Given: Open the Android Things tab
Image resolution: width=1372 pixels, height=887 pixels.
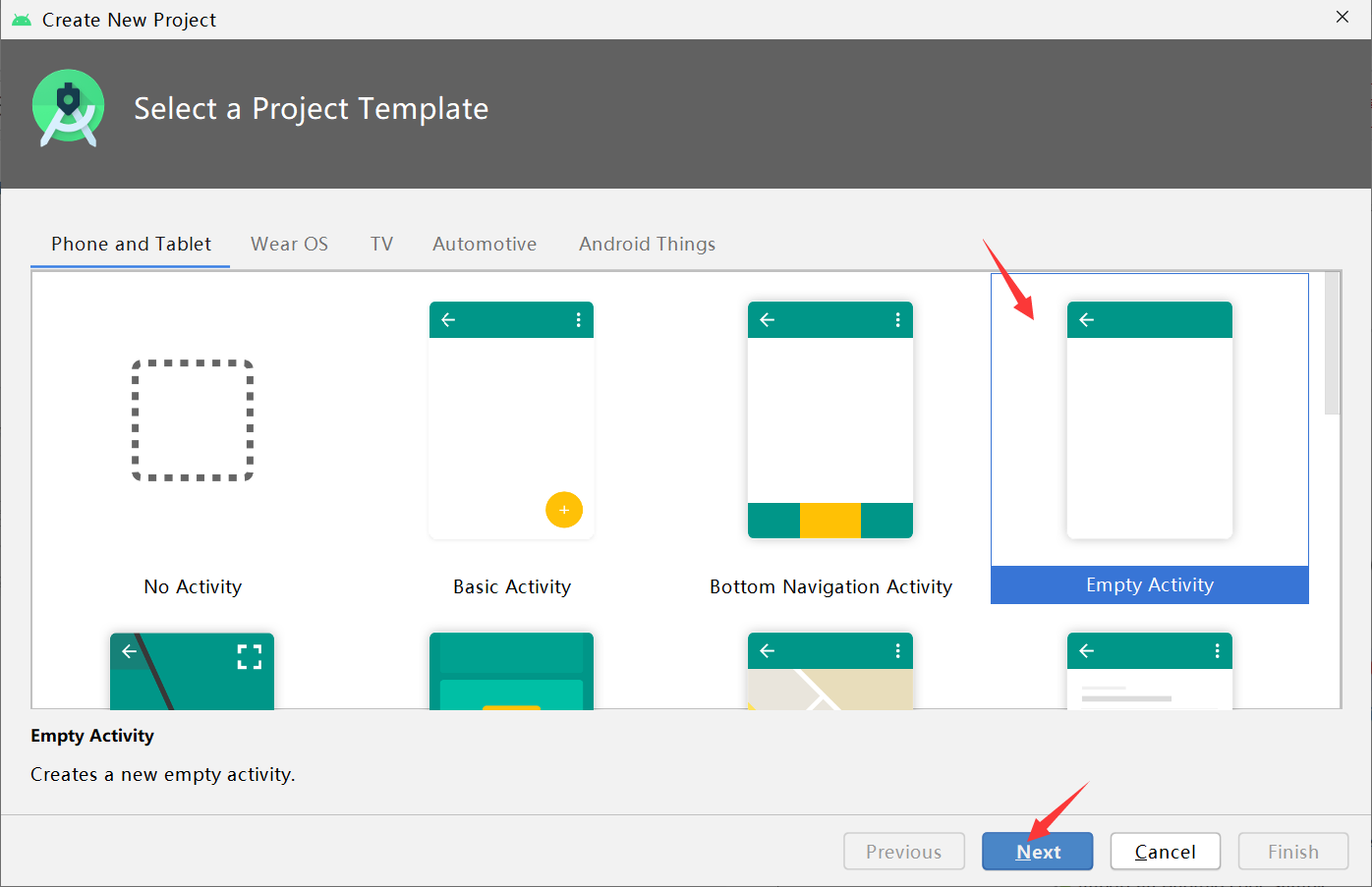Looking at the screenshot, I should point(647,244).
